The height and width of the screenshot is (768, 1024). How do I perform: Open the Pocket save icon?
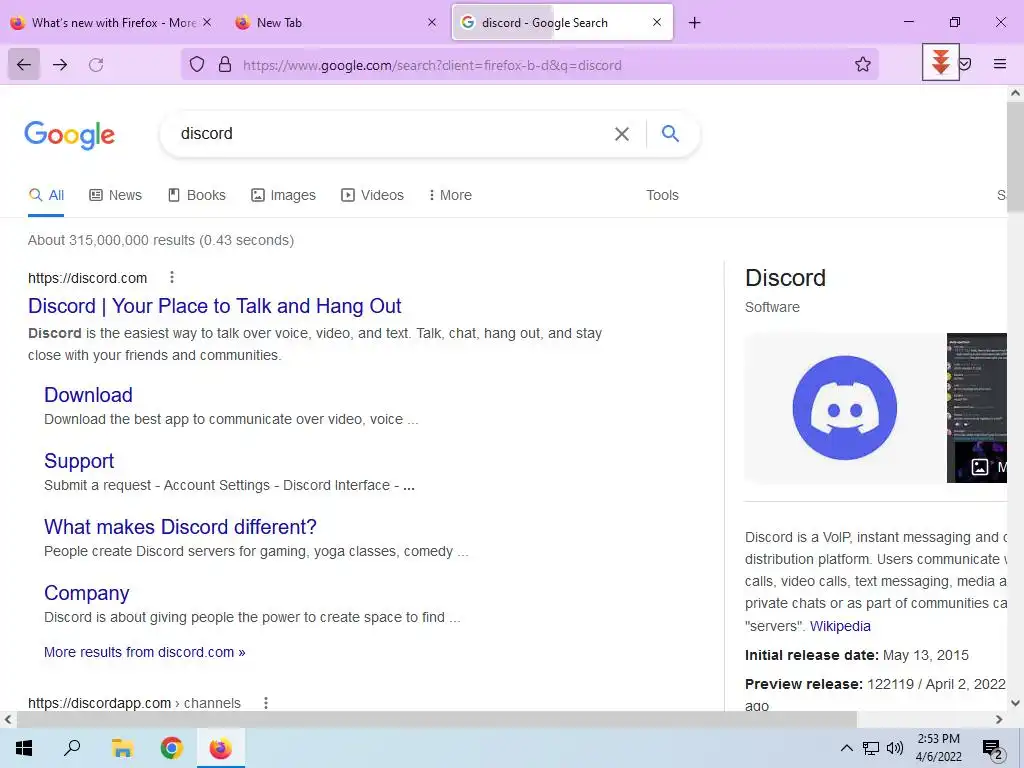click(965, 64)
